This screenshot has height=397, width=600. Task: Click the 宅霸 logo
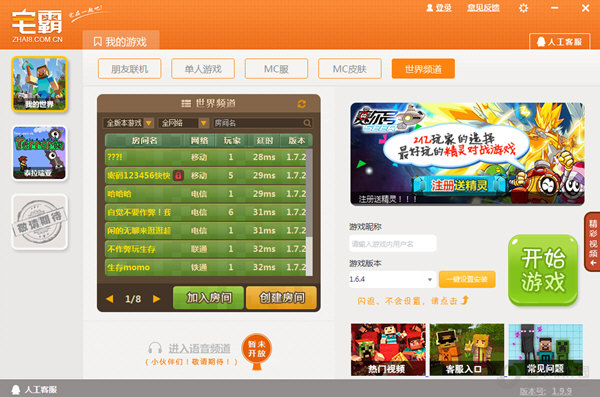click(37, 25)
